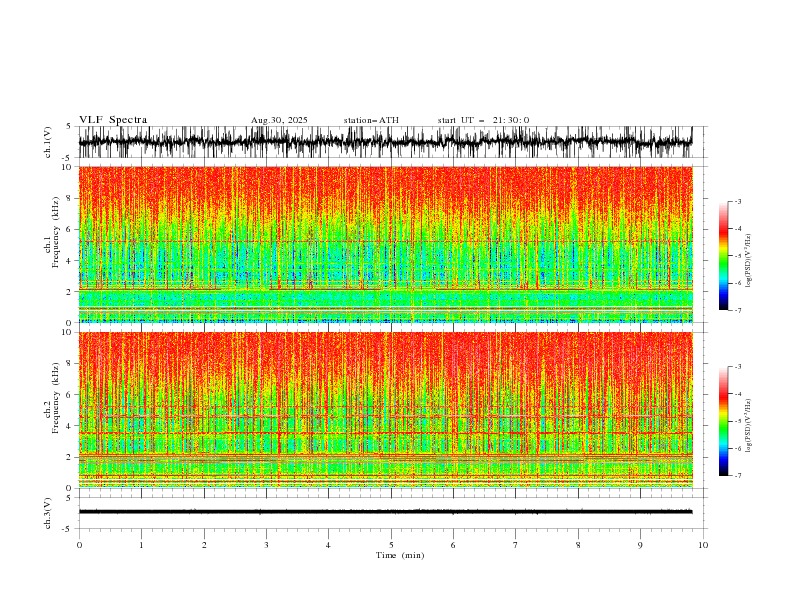The height and width of the screenshot is (612, 792).
Task: Click the ch.2 "Frequency (kHz)" axis label
Action: pyautogui.click(x=56, y=398)
